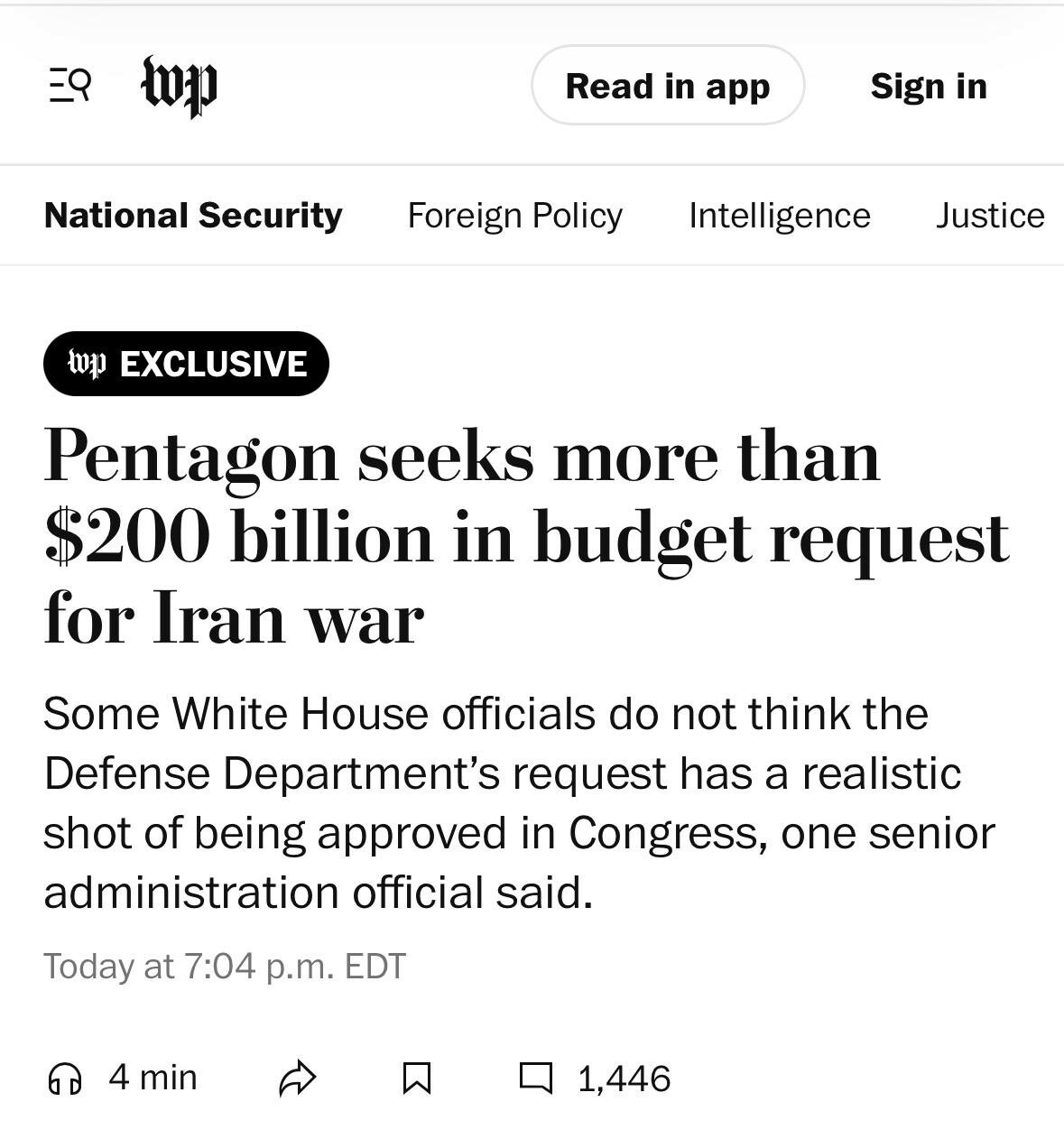Select the Justice section tab
Viewport: 1064px width, 1148px height.
989,216
